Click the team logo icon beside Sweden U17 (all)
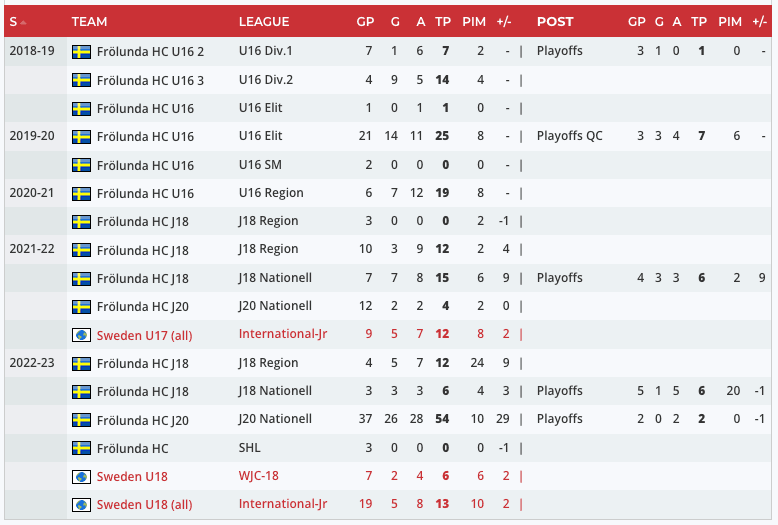Image resolution: width=778 pixels, height=525 pixels. (x=81, y=335)
